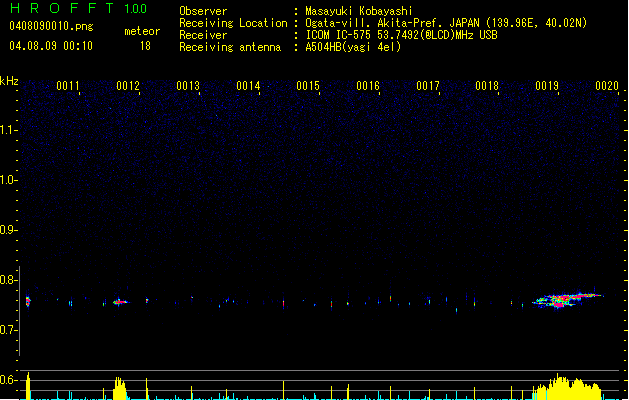629x400 pixels.
Task: Click the 0013 time marker
Action: [x=188, y=86]
